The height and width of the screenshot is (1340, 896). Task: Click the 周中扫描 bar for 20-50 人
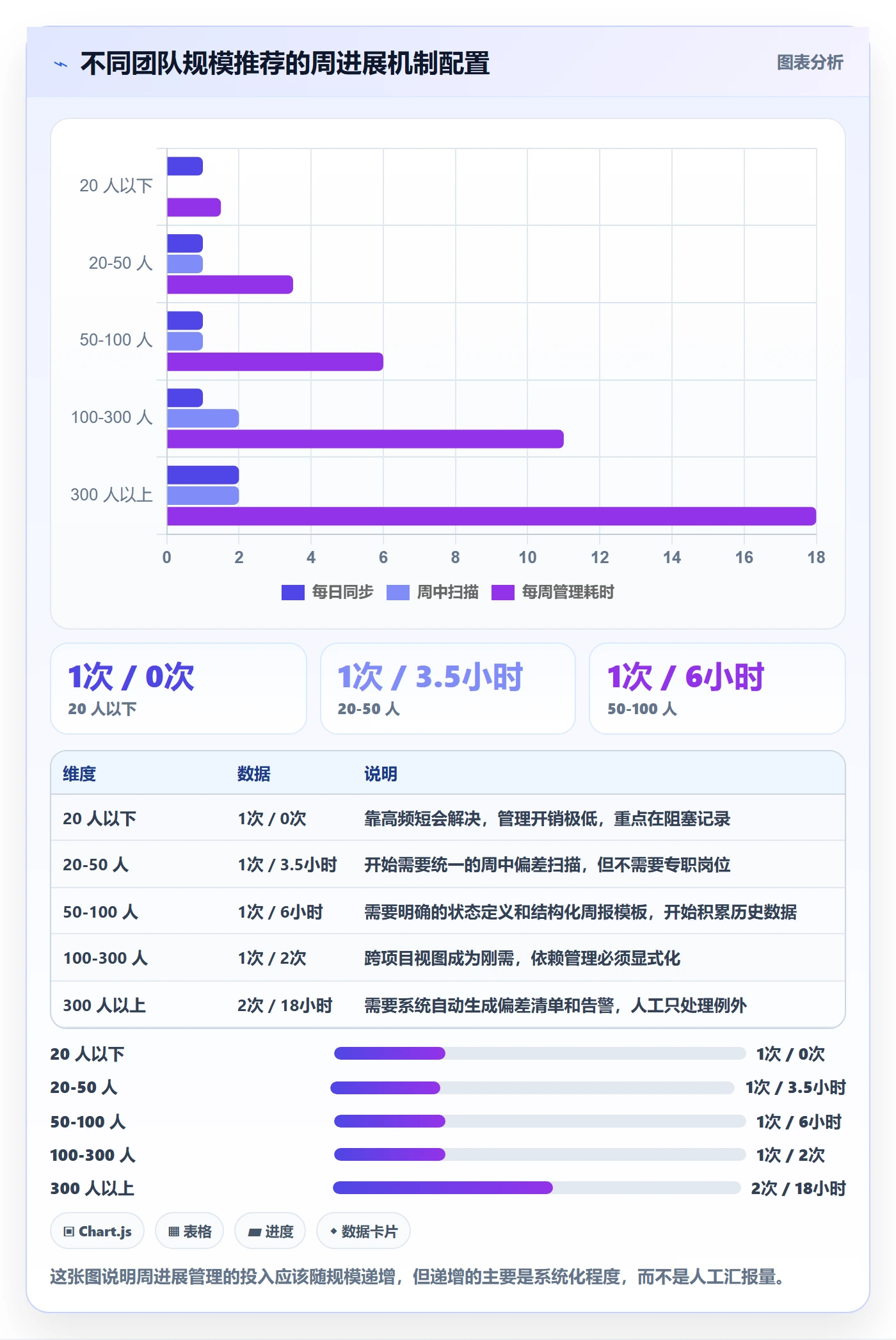point(185,264)
